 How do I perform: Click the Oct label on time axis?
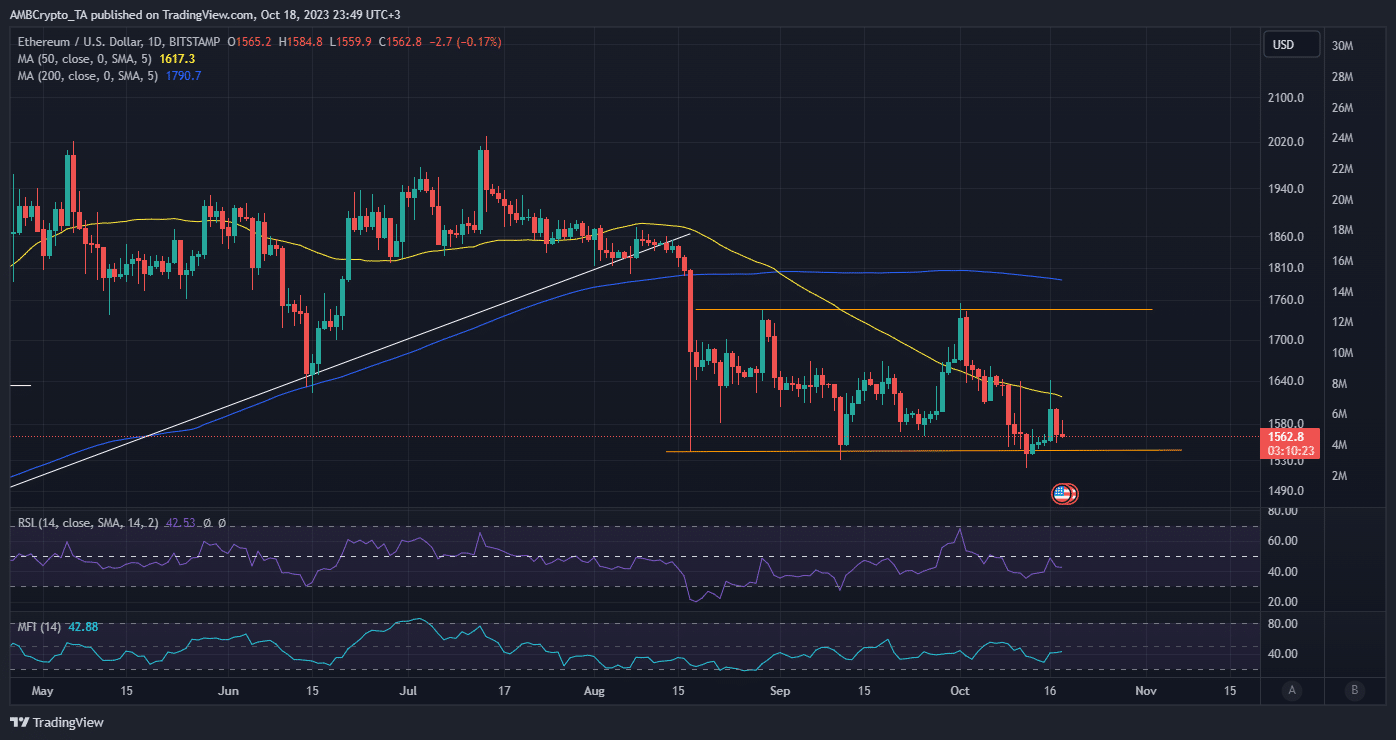point(960,690)
